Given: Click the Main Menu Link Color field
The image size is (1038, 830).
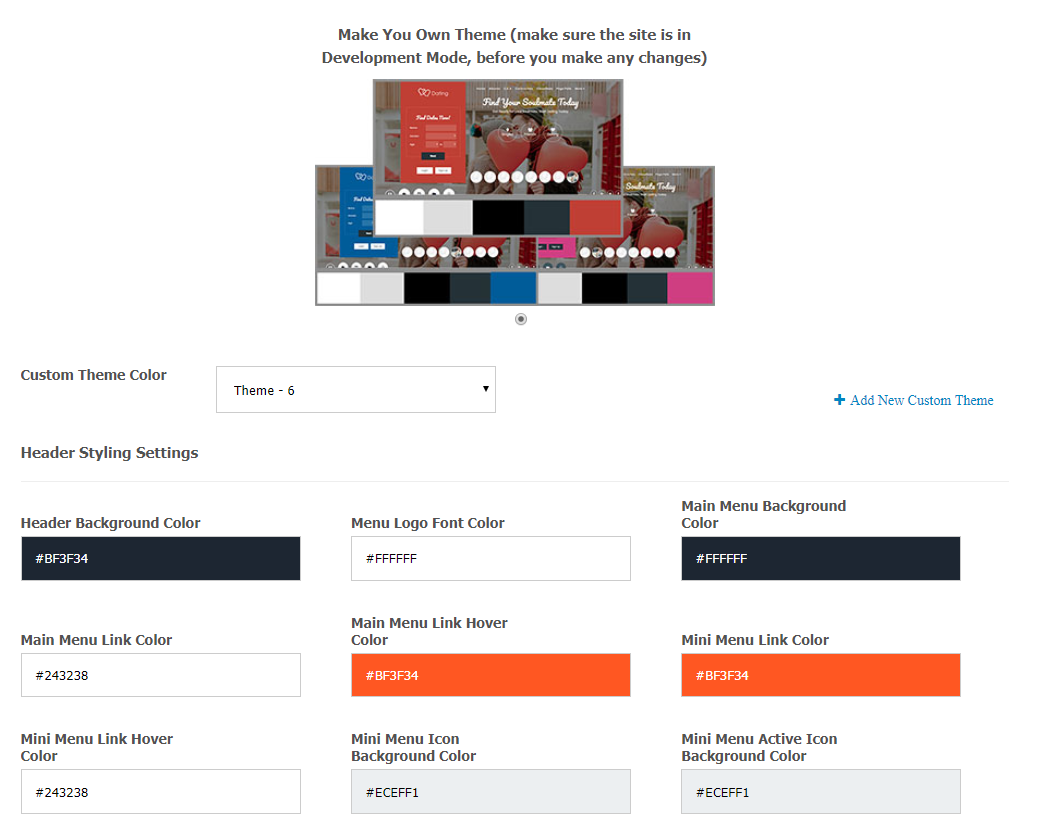Looking at the screenshot, I should (160, 675).
